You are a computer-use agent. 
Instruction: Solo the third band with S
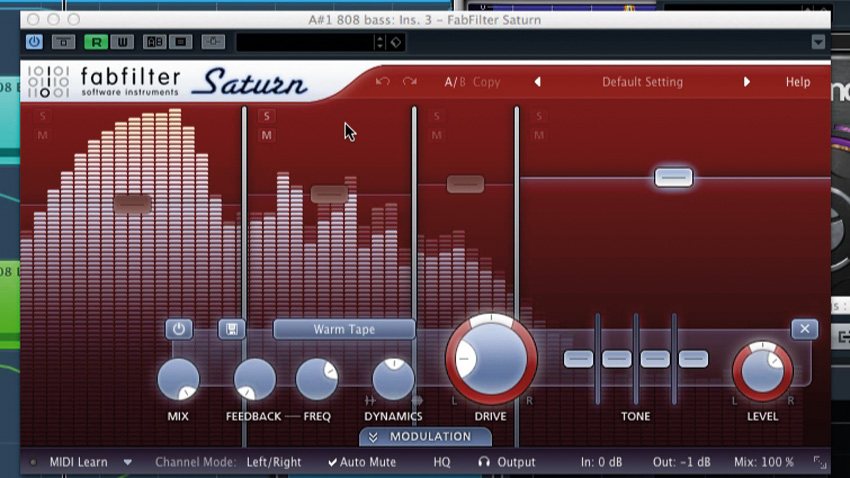click(x=436, y=116)
